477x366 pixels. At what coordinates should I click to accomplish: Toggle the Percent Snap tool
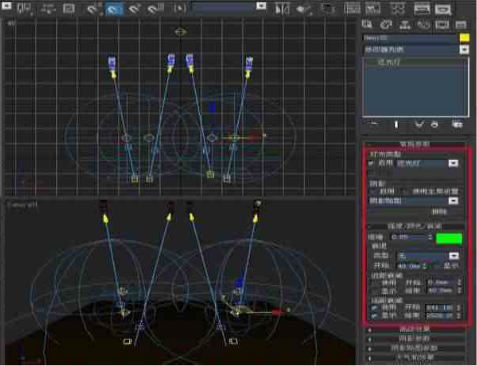click(x=135, y=8)
